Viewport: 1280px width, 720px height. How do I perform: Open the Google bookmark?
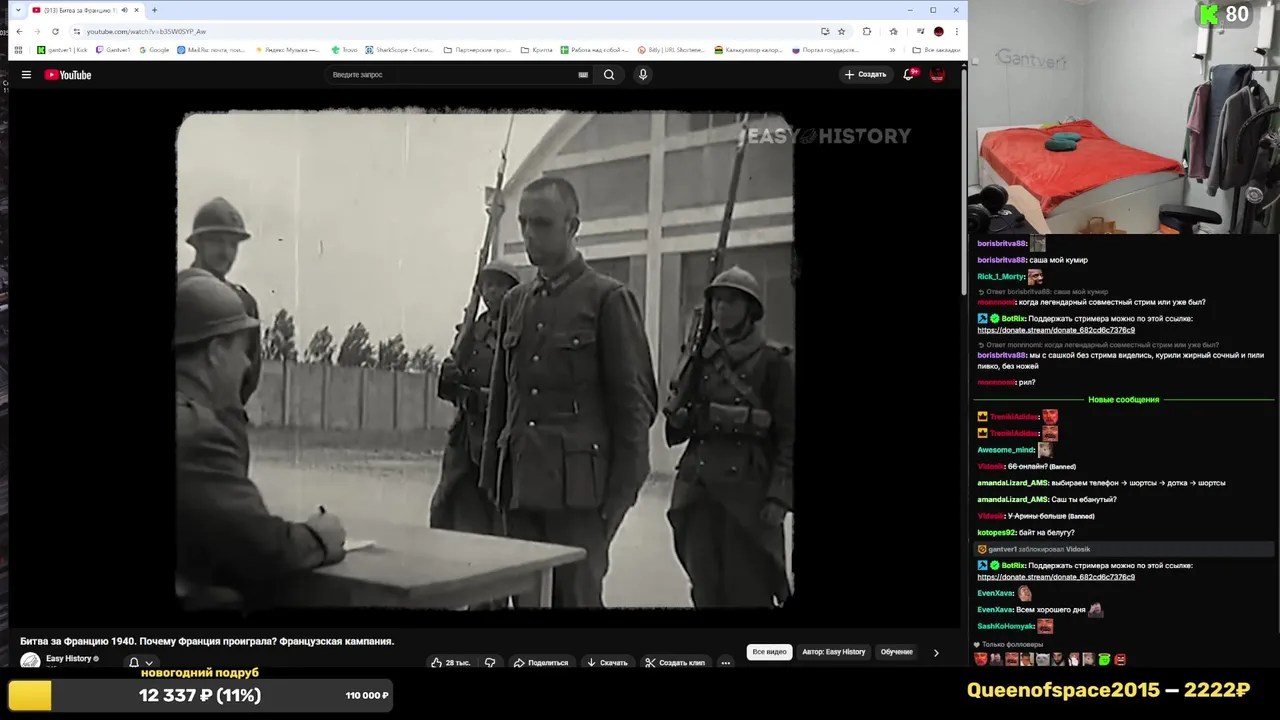pos(154,50)
